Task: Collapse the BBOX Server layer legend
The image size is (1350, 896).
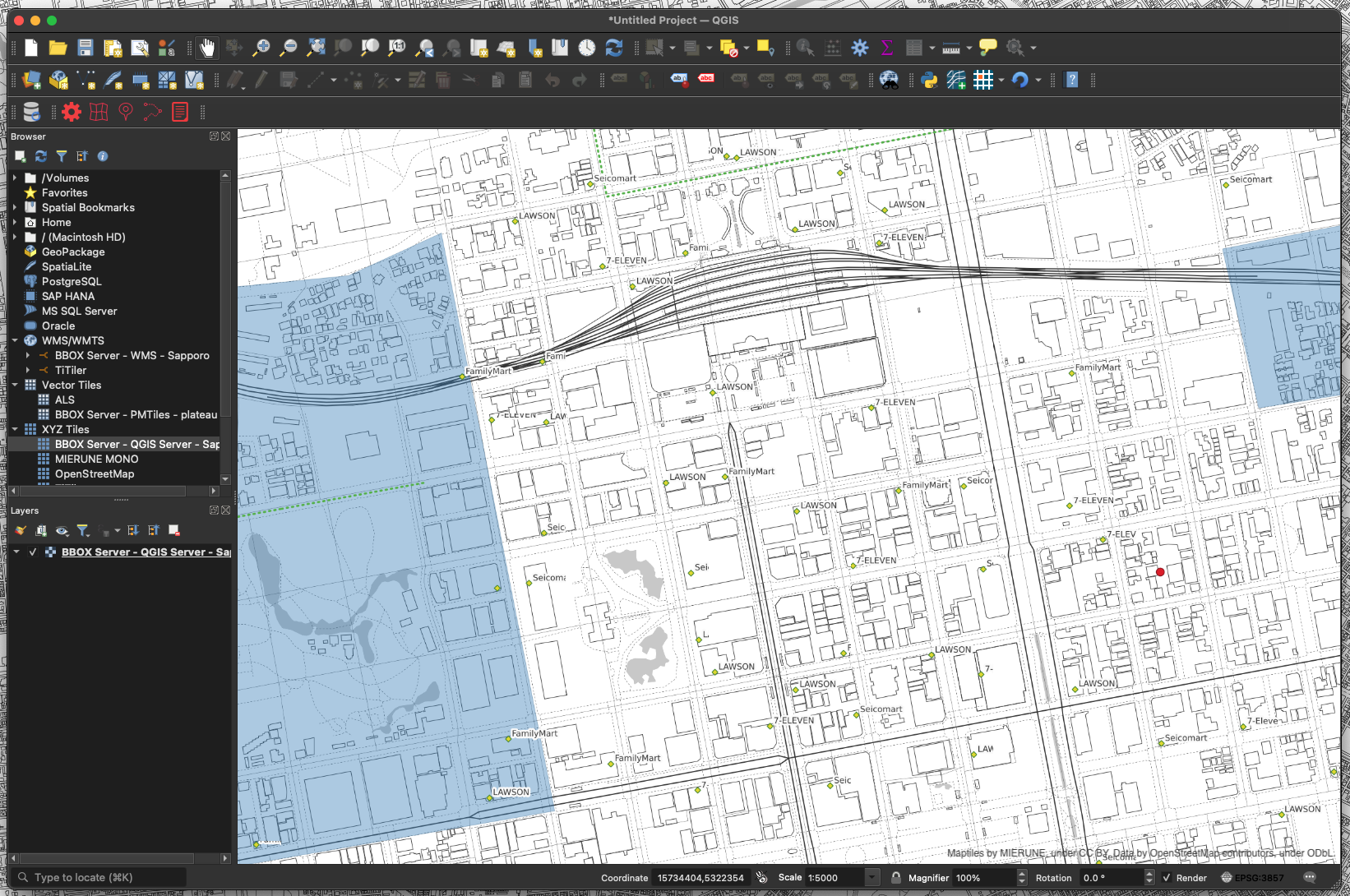Action: pyautogui.click(x=16, y=552)
